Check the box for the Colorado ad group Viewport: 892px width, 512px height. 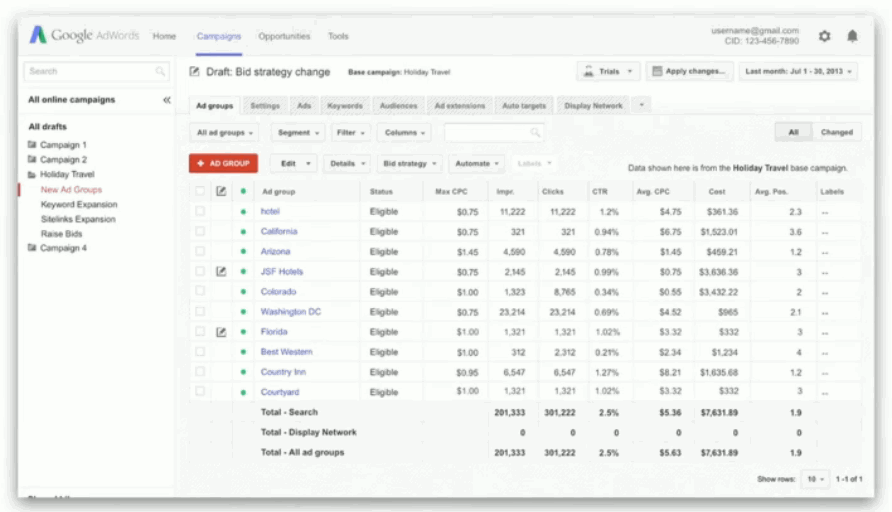[200, 291]
